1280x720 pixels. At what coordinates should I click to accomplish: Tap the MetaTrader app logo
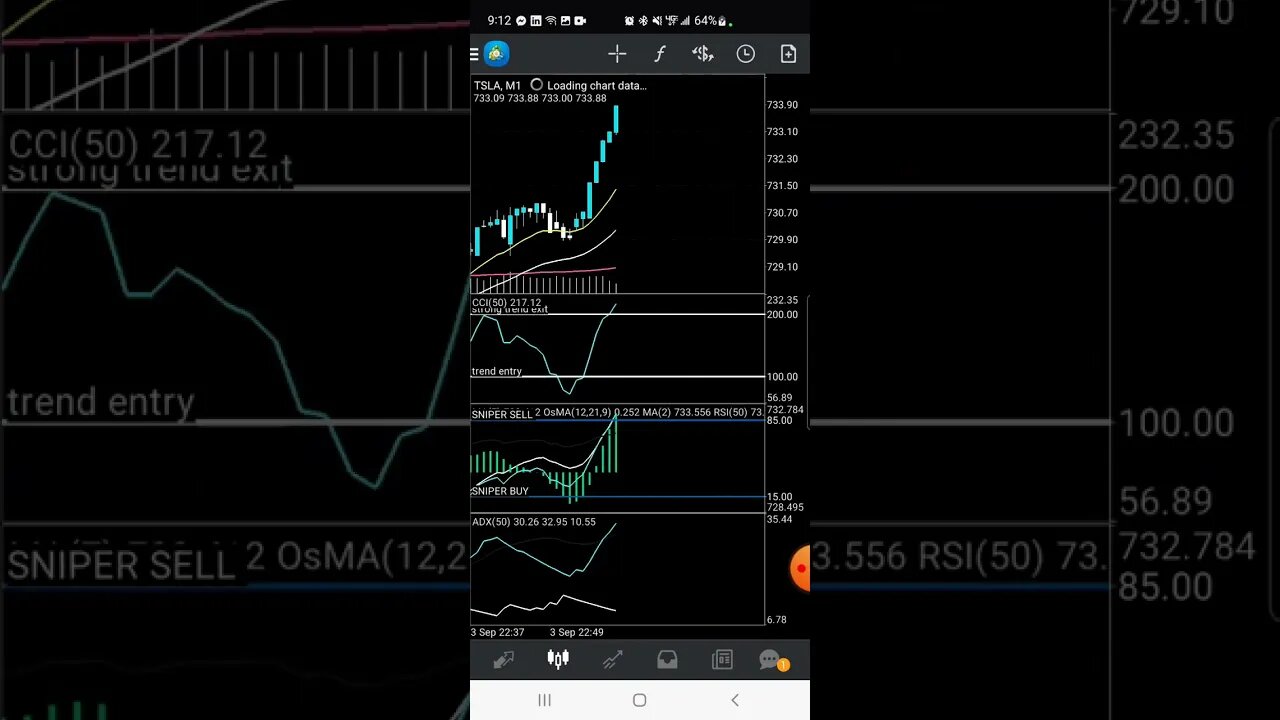click(x=497, y=54)
